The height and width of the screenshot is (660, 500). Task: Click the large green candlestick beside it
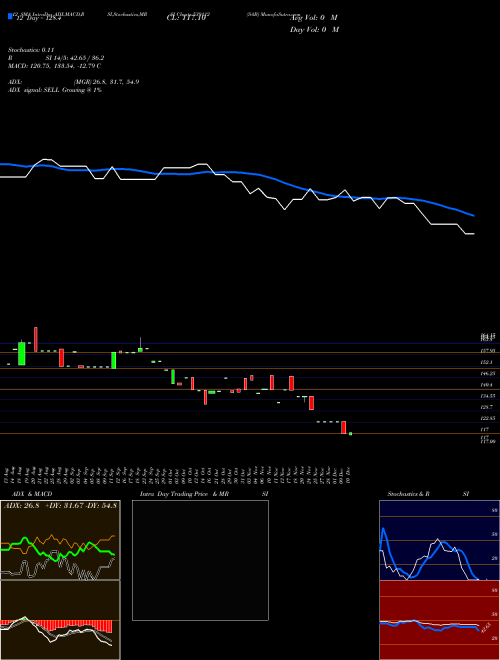(22, 353)
